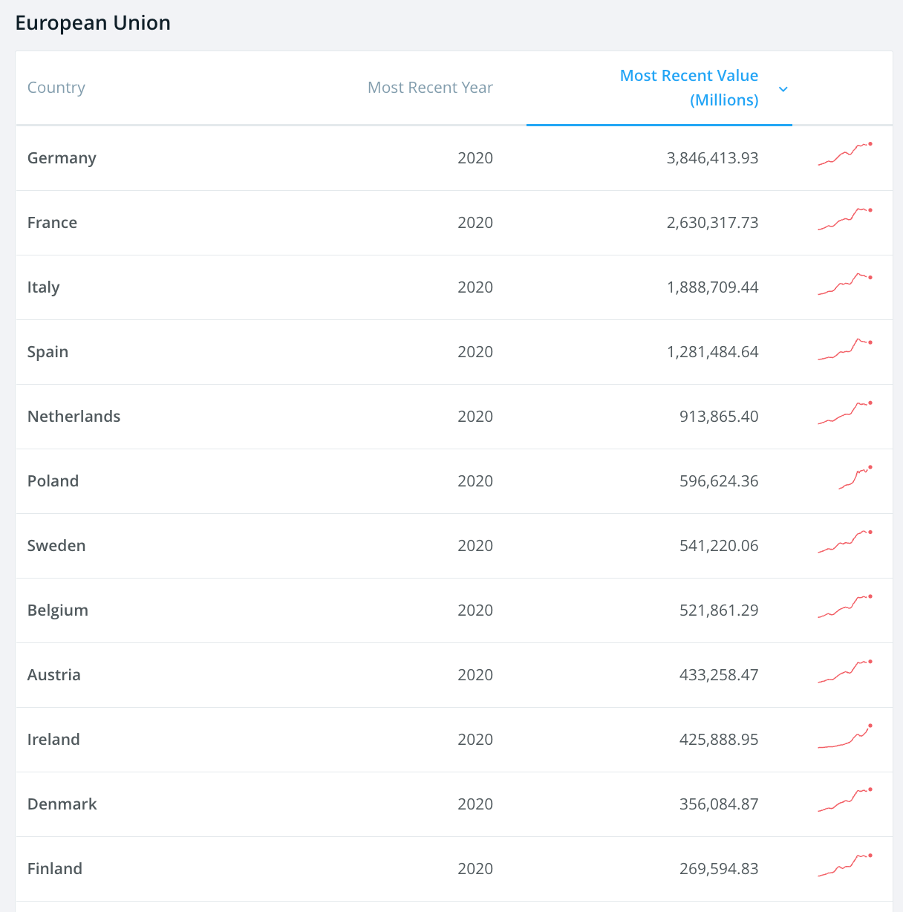Sort table by Country column header
904x912 pixels.
pos(56,87)
